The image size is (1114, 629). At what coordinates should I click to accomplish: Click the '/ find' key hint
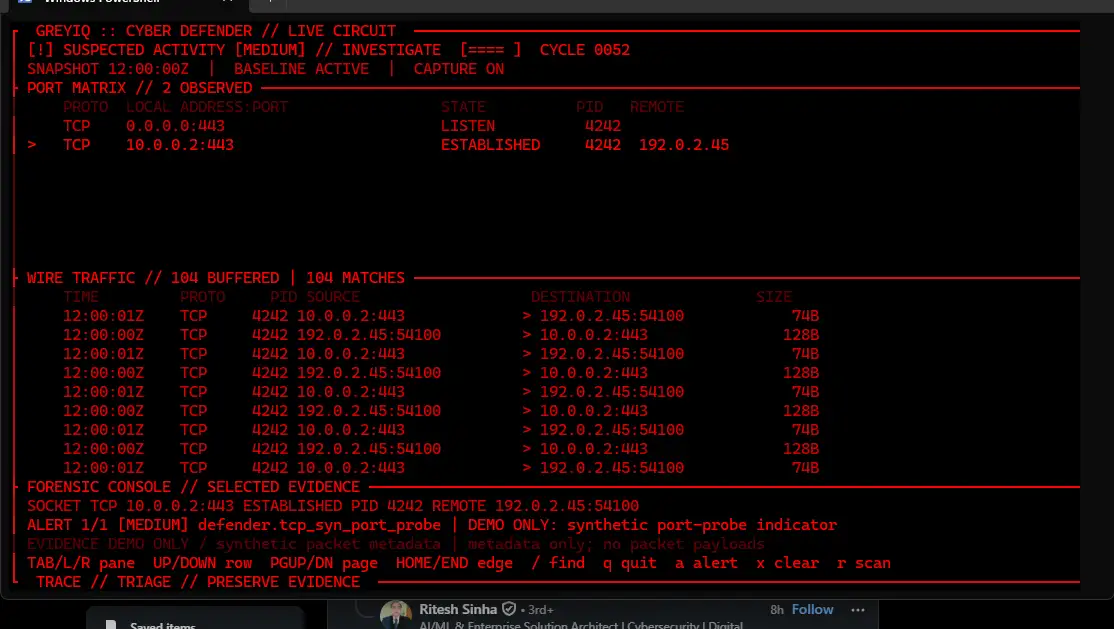point(558,563)
